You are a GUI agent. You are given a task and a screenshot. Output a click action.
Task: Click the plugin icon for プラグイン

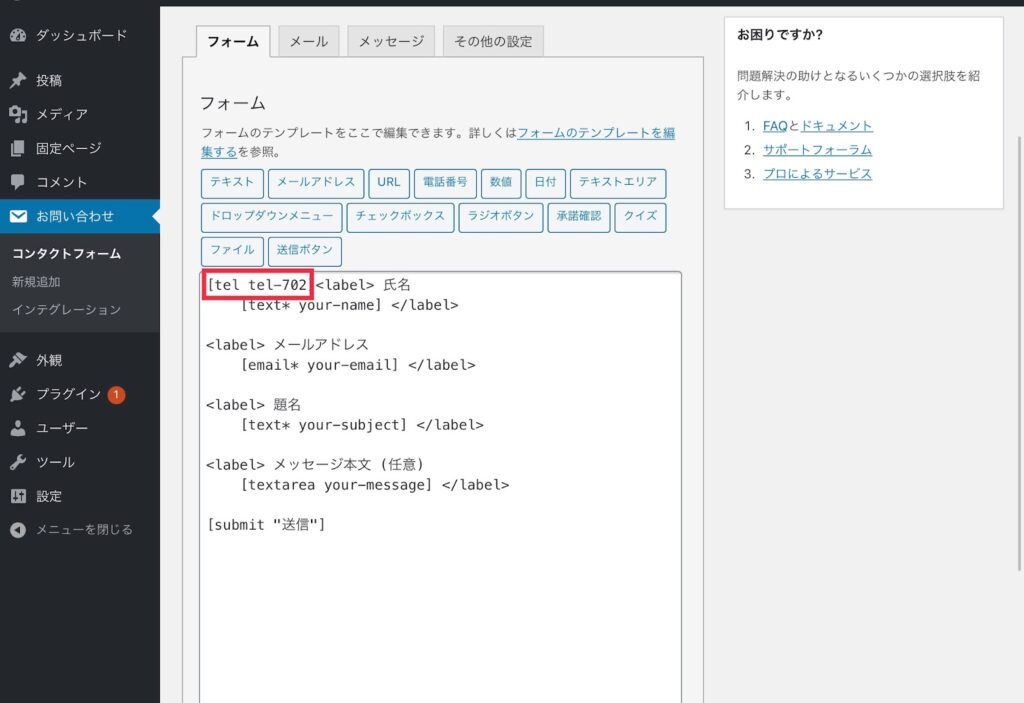tap(18, 395)
